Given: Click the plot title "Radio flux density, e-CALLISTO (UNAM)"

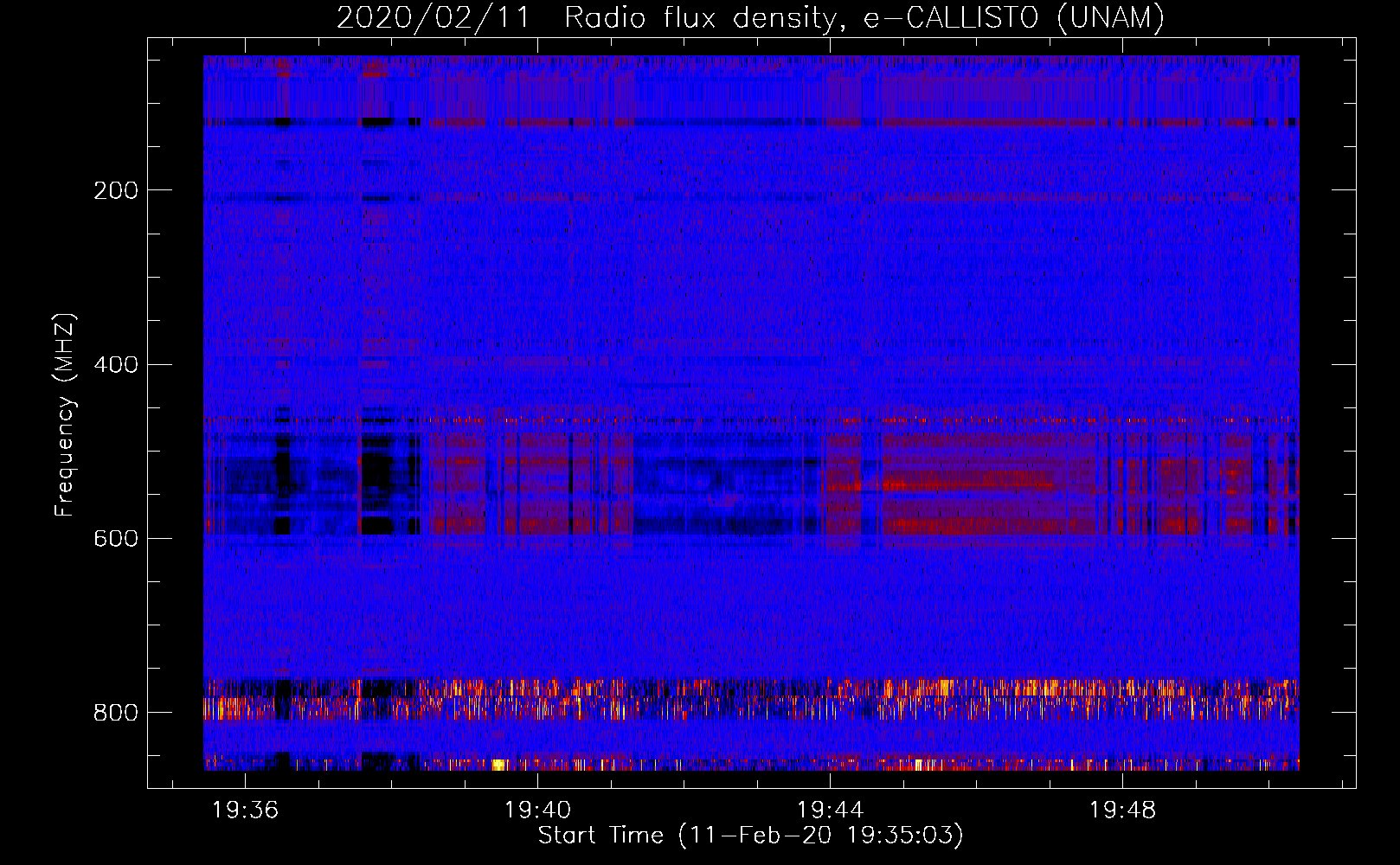Looking at the screenshot, I should (x=864, y=17).
